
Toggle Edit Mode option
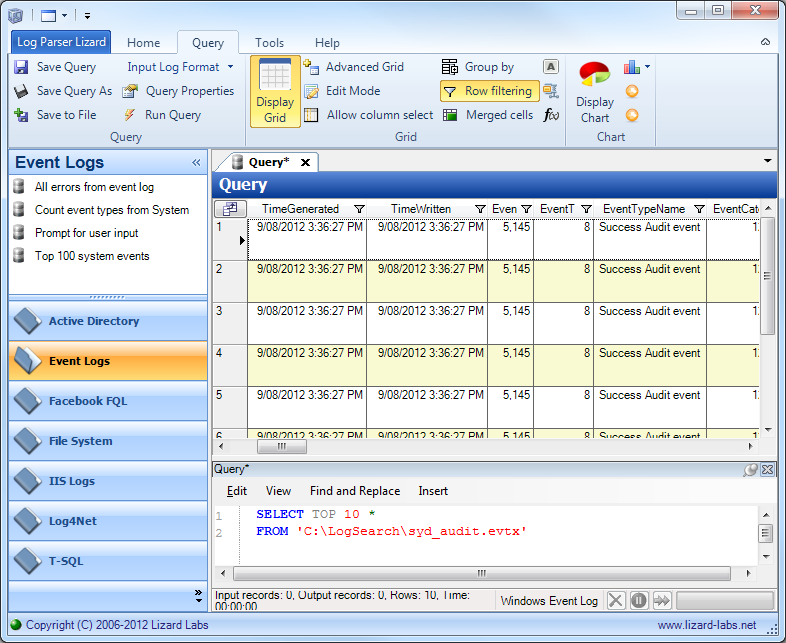click(342, 91)
